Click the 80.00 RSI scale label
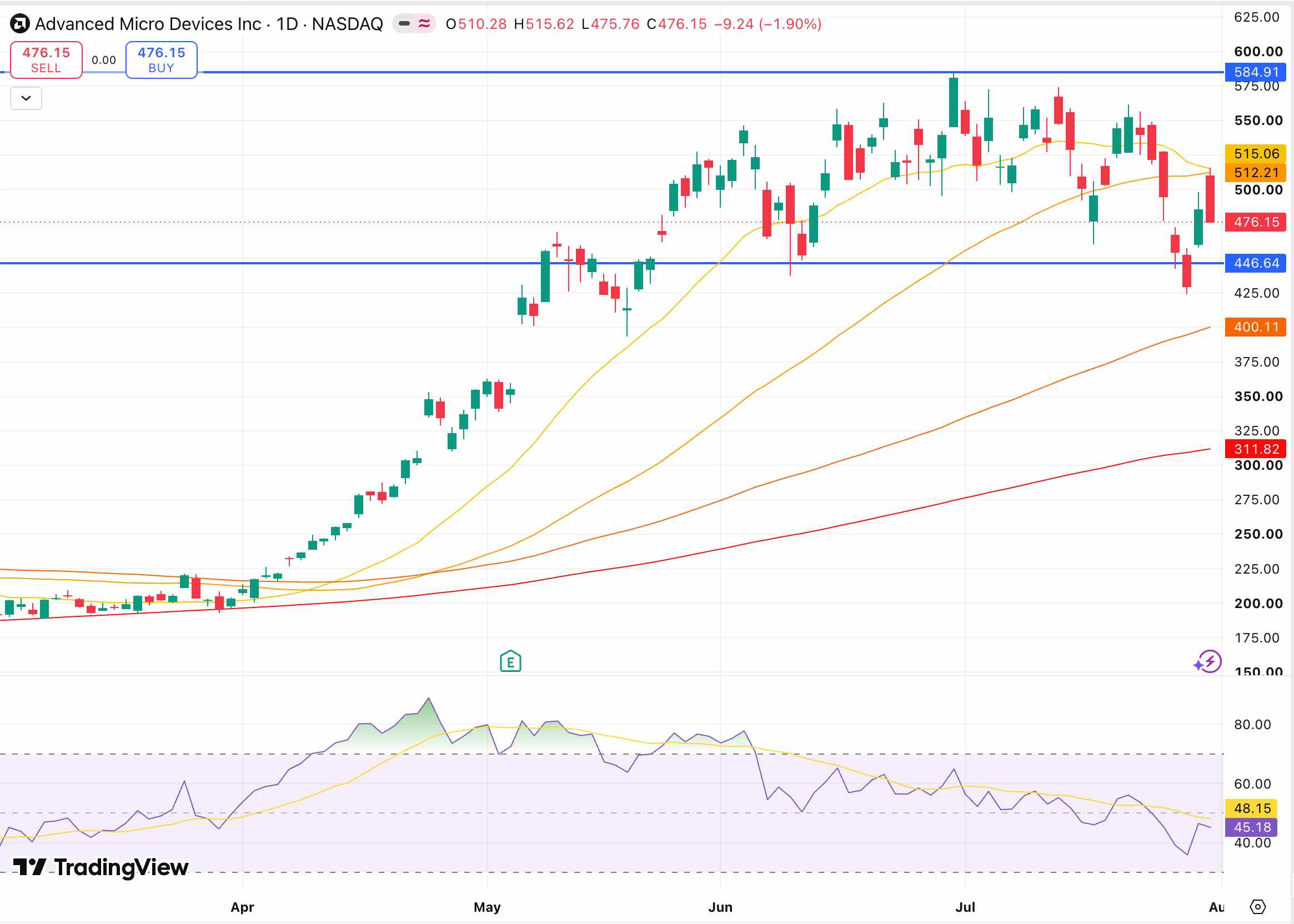 point(1252,724)
